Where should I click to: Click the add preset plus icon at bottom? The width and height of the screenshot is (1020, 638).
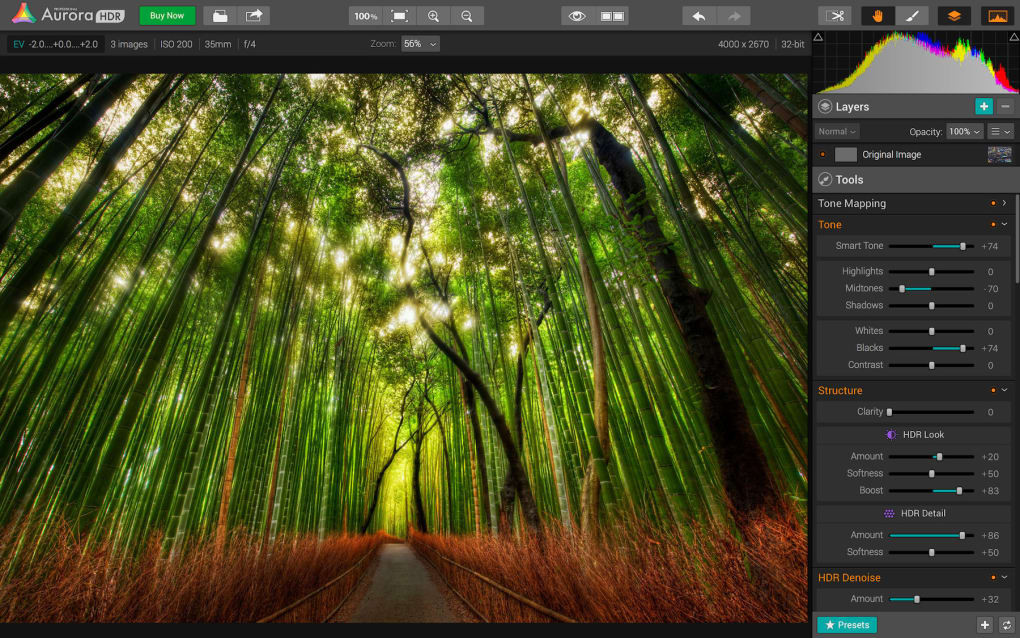(985, 625)
